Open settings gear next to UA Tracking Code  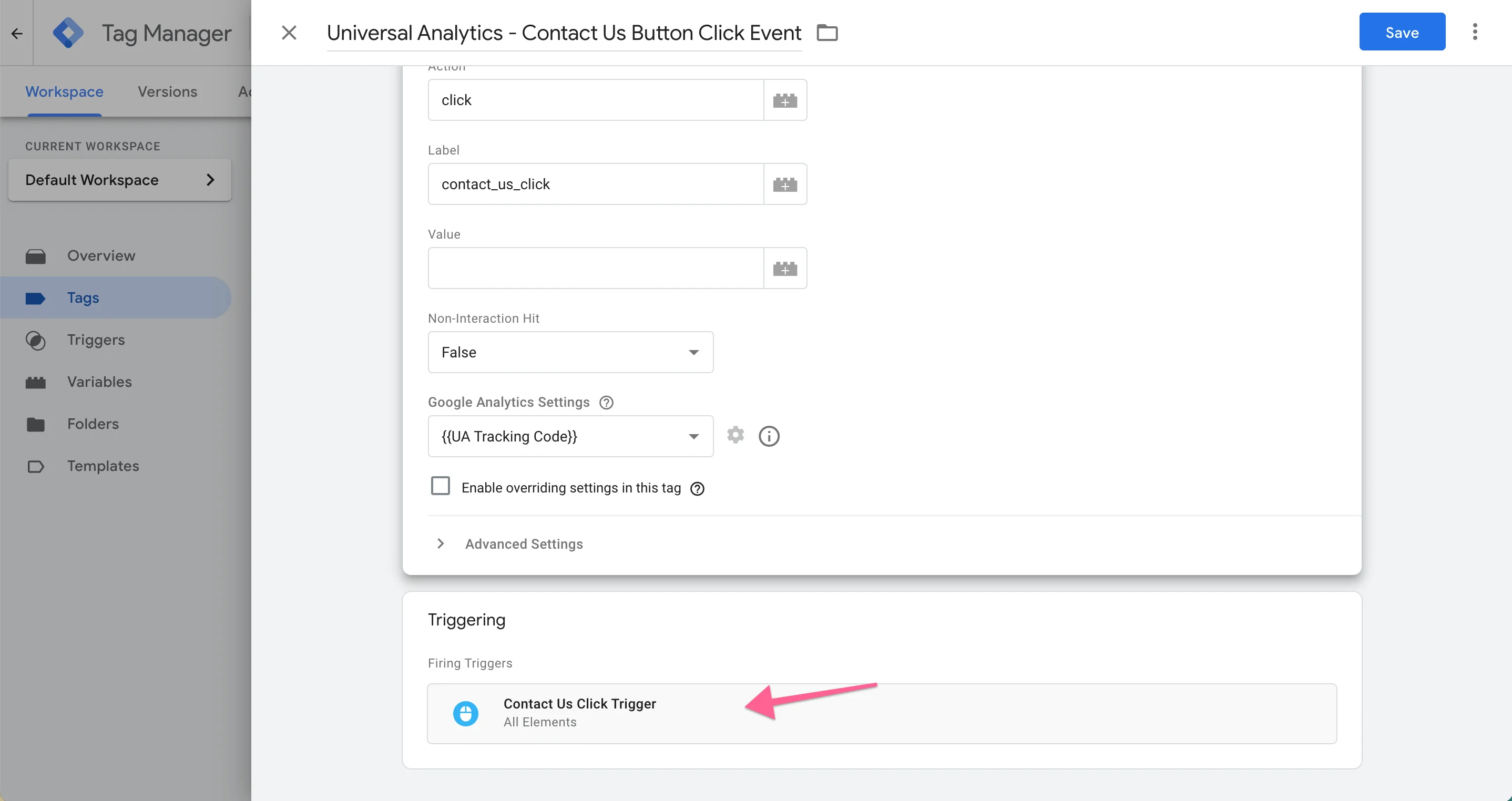pos(735,435)
